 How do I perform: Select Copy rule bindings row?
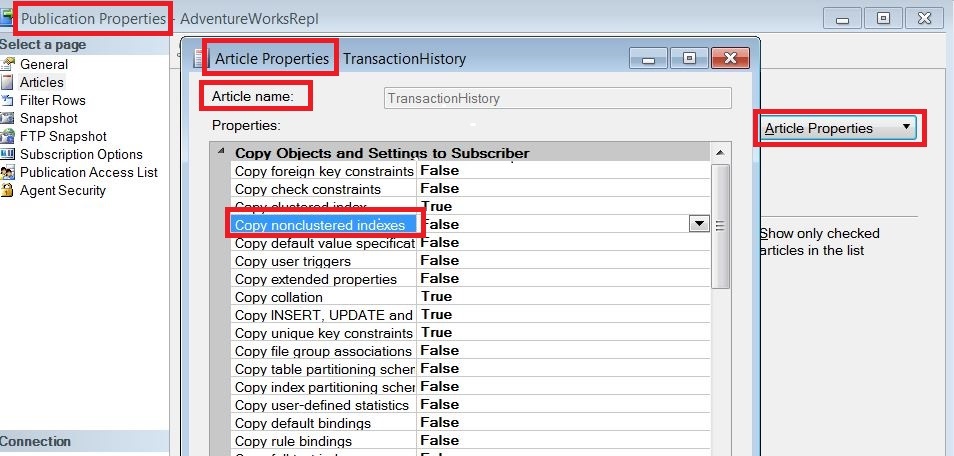tap(470, 441)
